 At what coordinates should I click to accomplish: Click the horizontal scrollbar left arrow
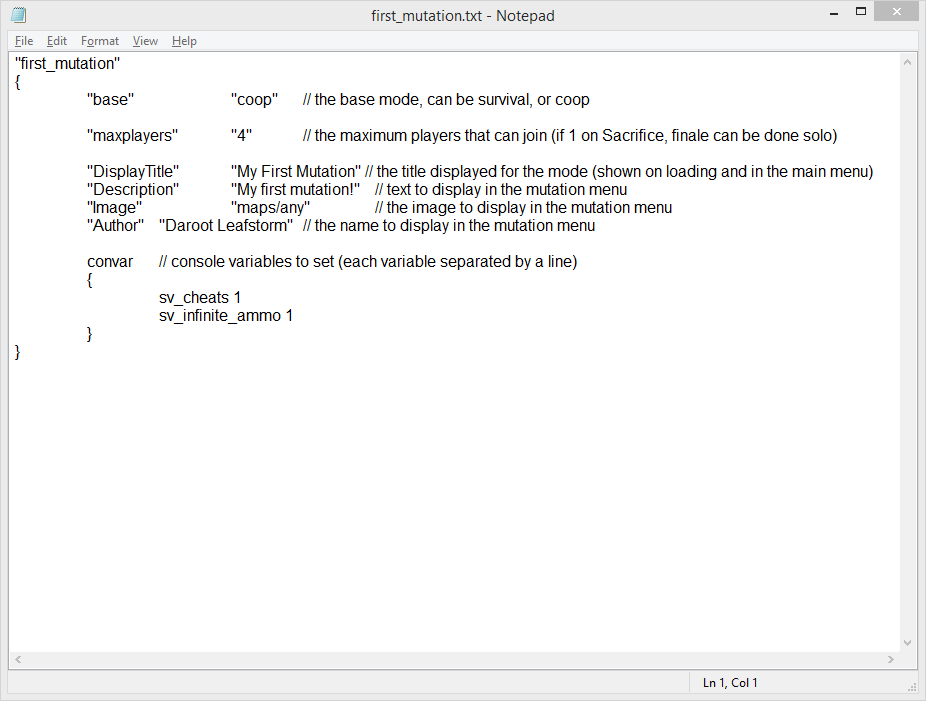(x=18, y=659)
